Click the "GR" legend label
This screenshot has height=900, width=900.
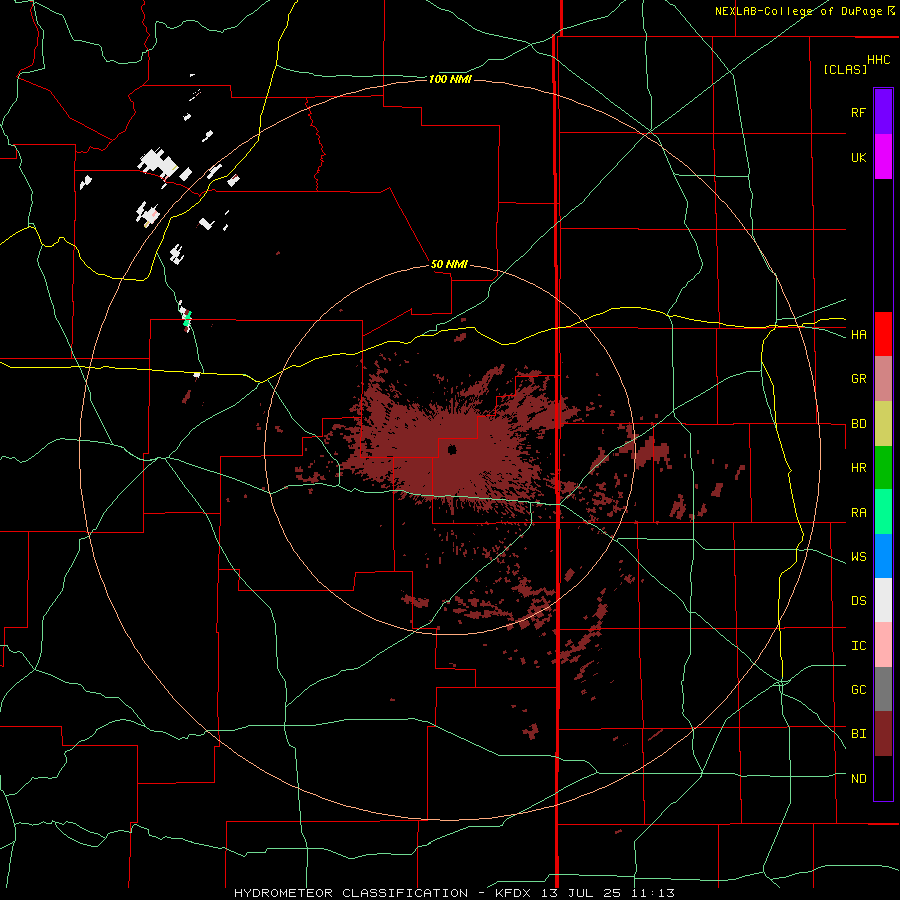point(858,379)
